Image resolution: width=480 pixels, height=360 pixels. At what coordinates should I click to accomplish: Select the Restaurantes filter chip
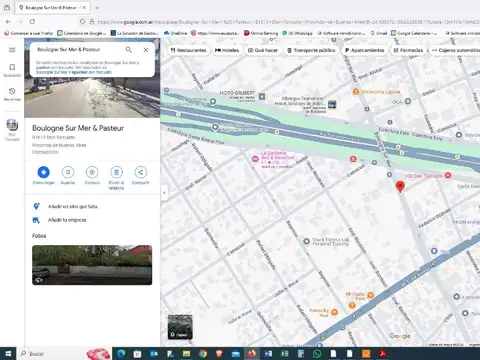[x=189, y=50]
